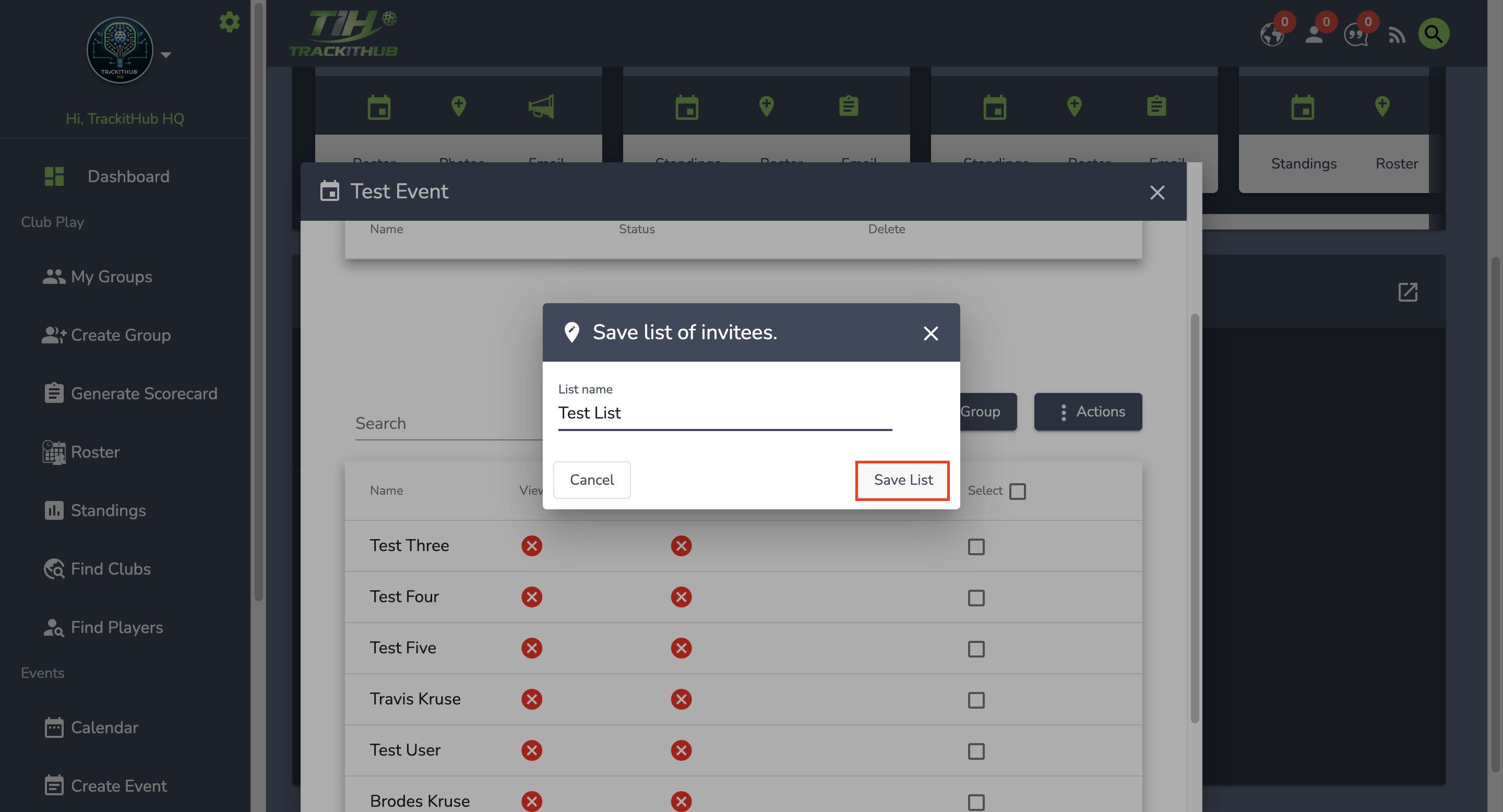Click the Find Players person-search icon
Image resolution: width=1503 pixels, height=812 pixels.
pos(54,628)
